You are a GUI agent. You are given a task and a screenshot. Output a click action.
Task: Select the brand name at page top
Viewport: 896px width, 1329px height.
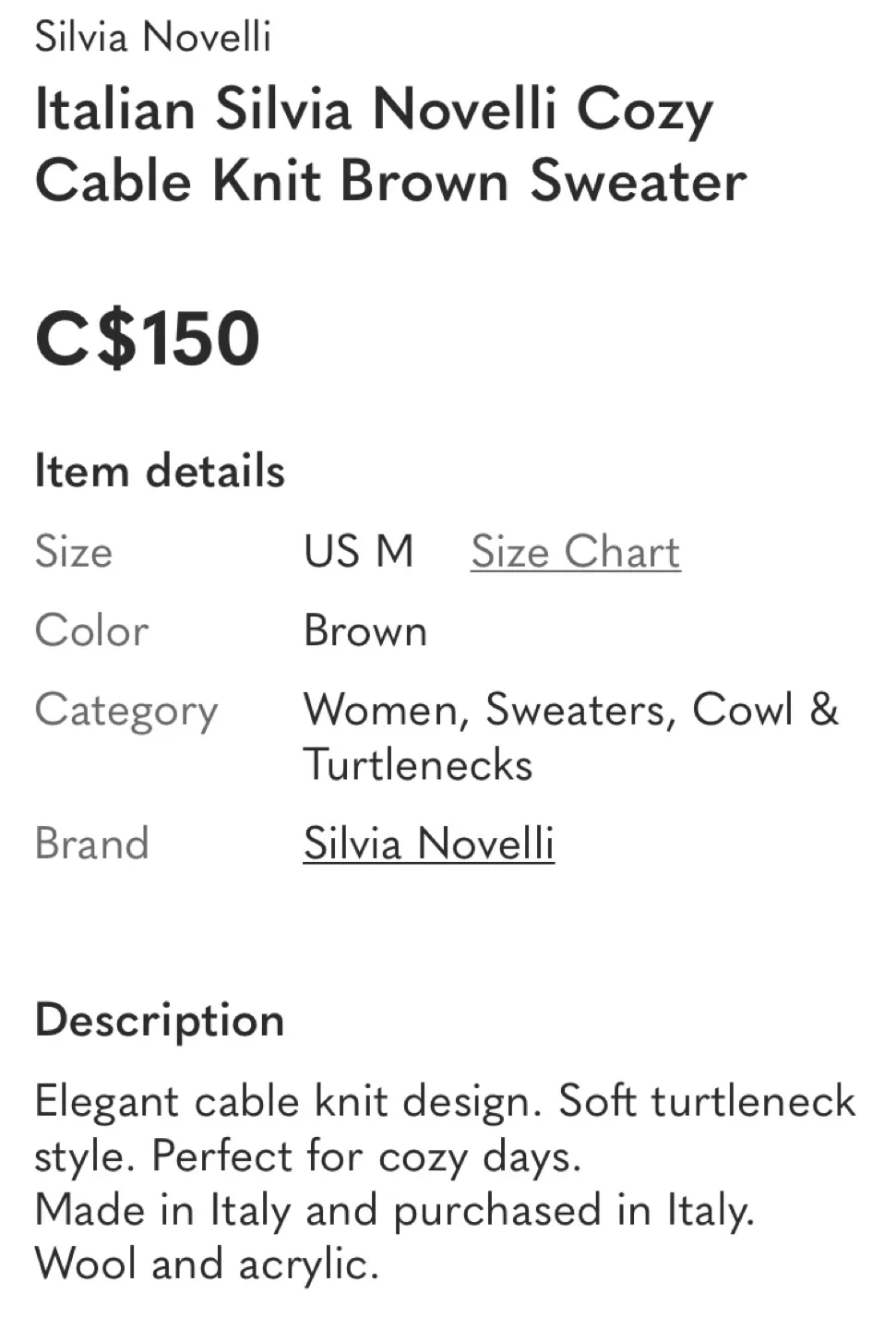coord(152,37)
